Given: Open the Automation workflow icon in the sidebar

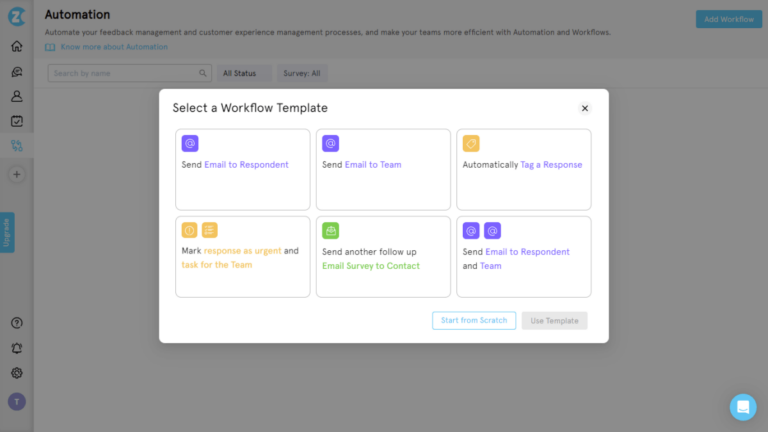Looking at the screenshot, I should tap(17, 145).
